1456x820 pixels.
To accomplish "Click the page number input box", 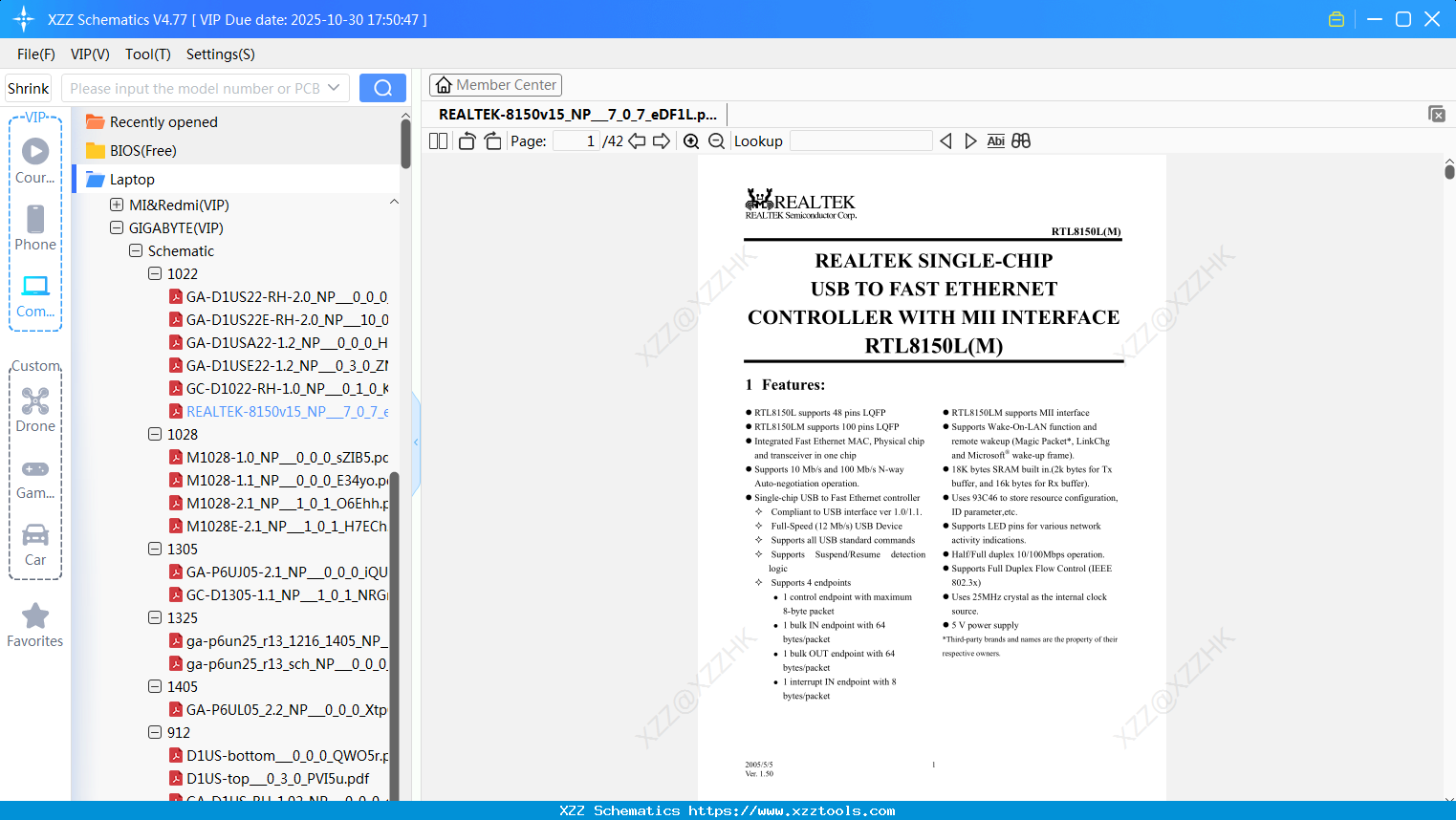I will pos(576,141).
